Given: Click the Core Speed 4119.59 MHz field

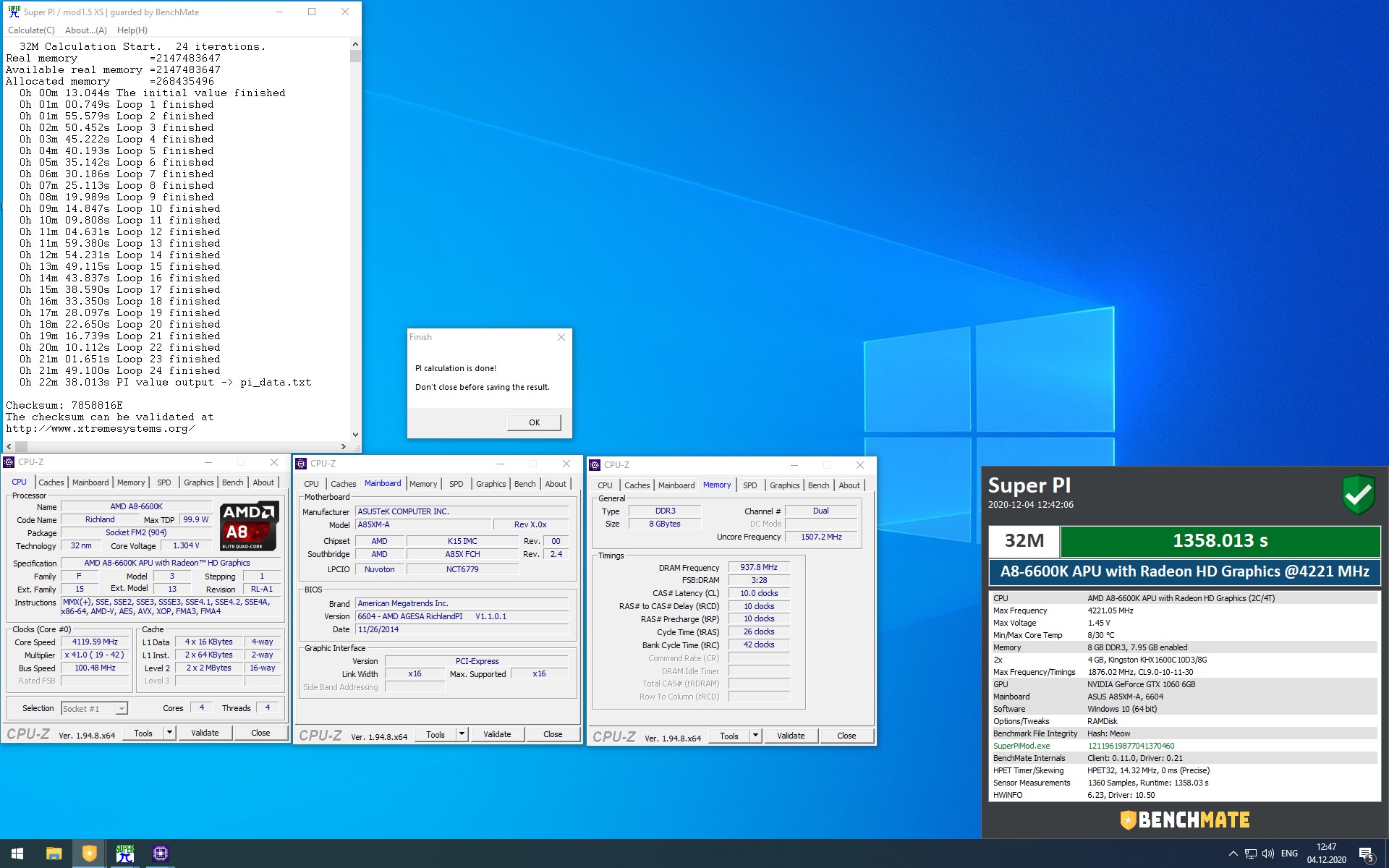Looking at the screenshot, I should pos(95,642).
